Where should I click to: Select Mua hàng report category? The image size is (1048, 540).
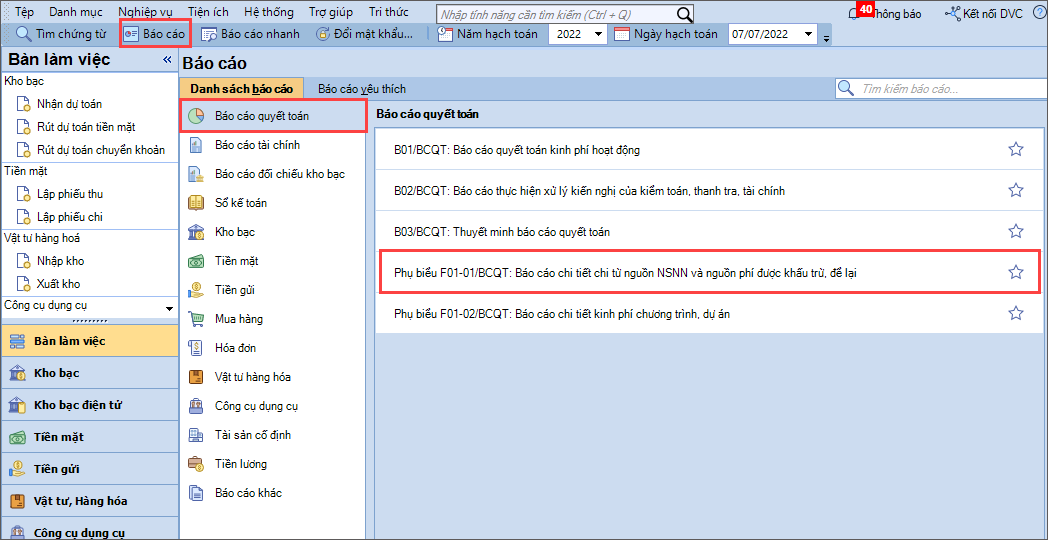pos(273,319)
